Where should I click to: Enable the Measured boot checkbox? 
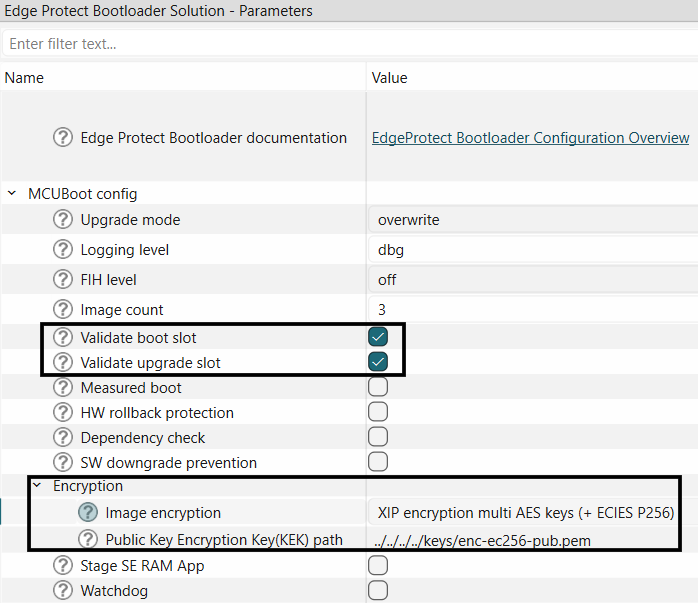click(x=378, y=387)
